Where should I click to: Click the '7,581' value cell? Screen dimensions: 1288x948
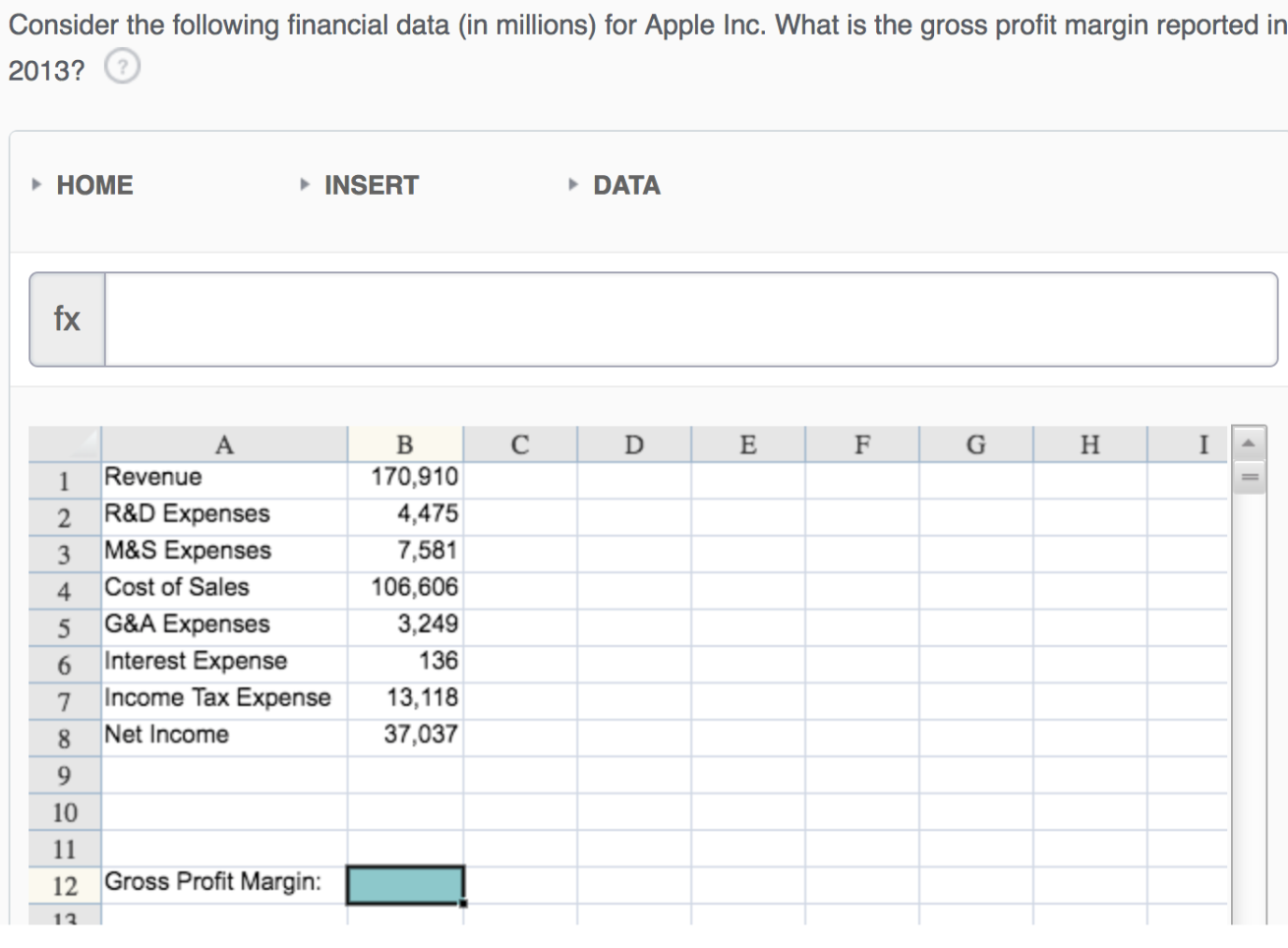point(405,554)
